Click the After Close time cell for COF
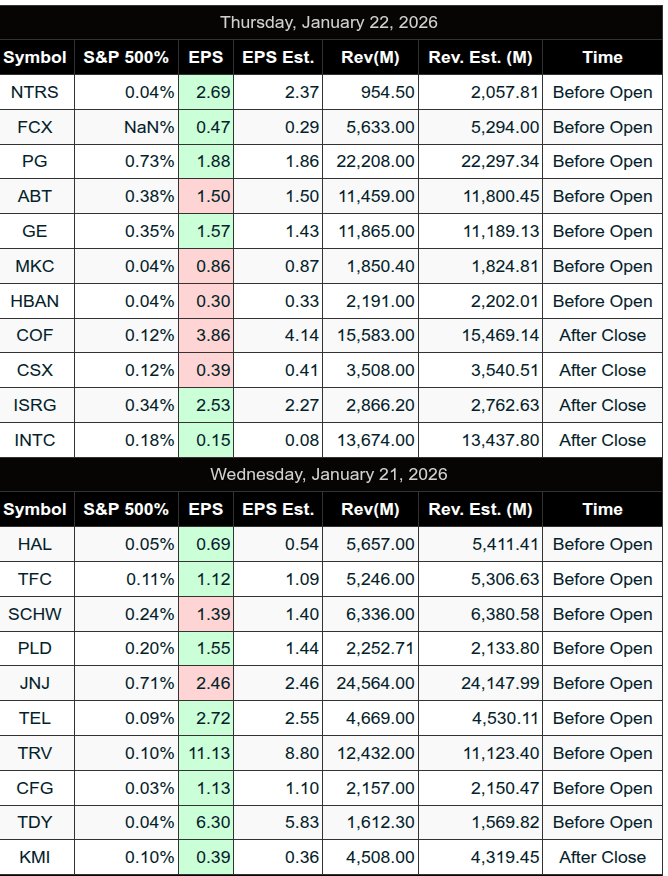The image size is (668, 876). click(x=602, y=335)
